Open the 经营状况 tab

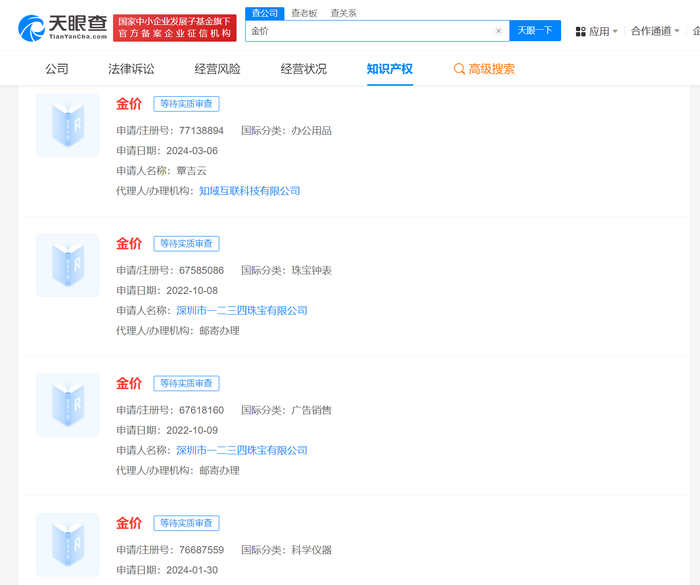[x=304, y=69]
